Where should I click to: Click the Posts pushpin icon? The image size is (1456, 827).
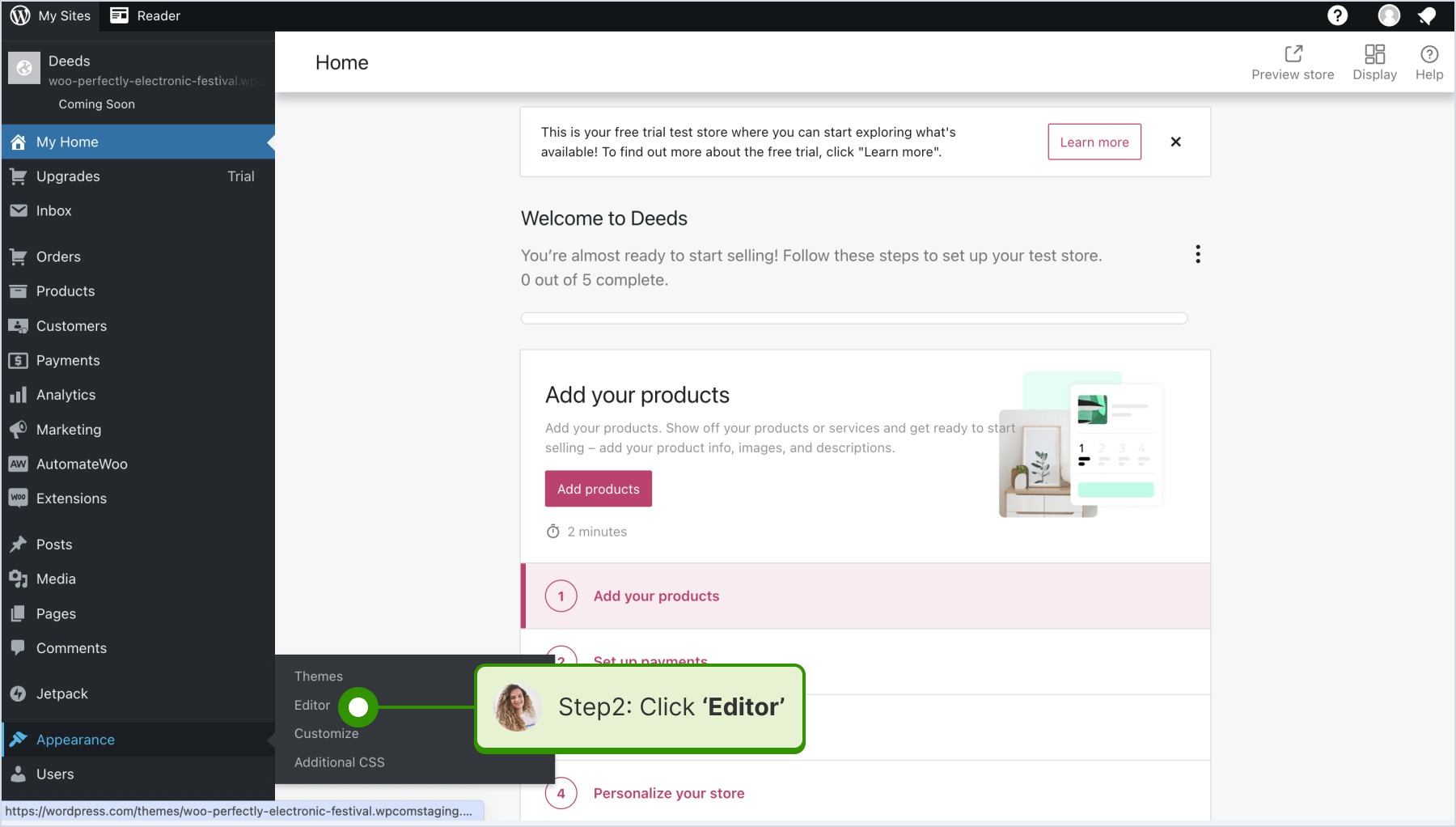19,545
